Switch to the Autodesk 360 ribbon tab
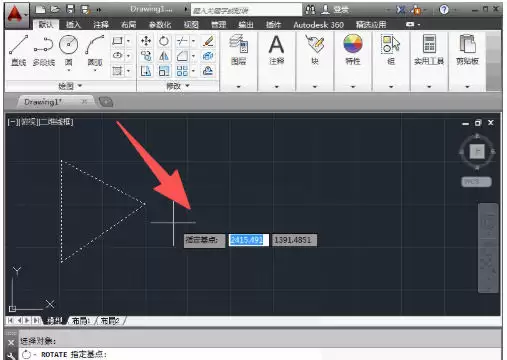 pyautogui.click(x=318, y=24)
